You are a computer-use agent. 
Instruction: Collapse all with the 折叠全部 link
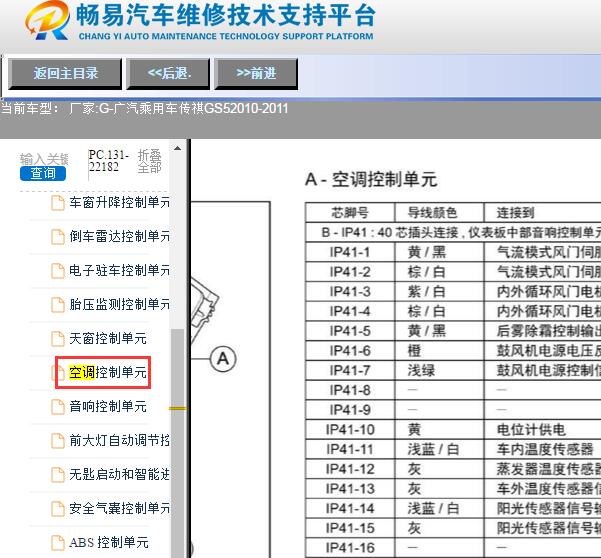pyautogui.click(x=149, y=161)
